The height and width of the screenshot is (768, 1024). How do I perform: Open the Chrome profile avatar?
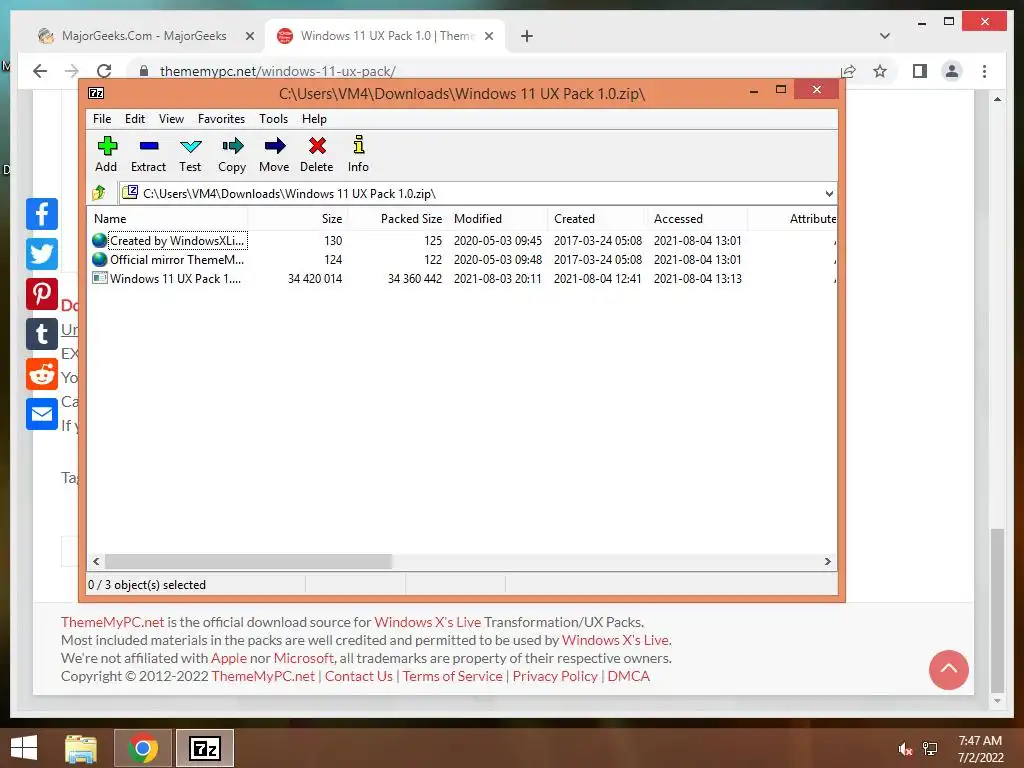(x=952, y=71)
